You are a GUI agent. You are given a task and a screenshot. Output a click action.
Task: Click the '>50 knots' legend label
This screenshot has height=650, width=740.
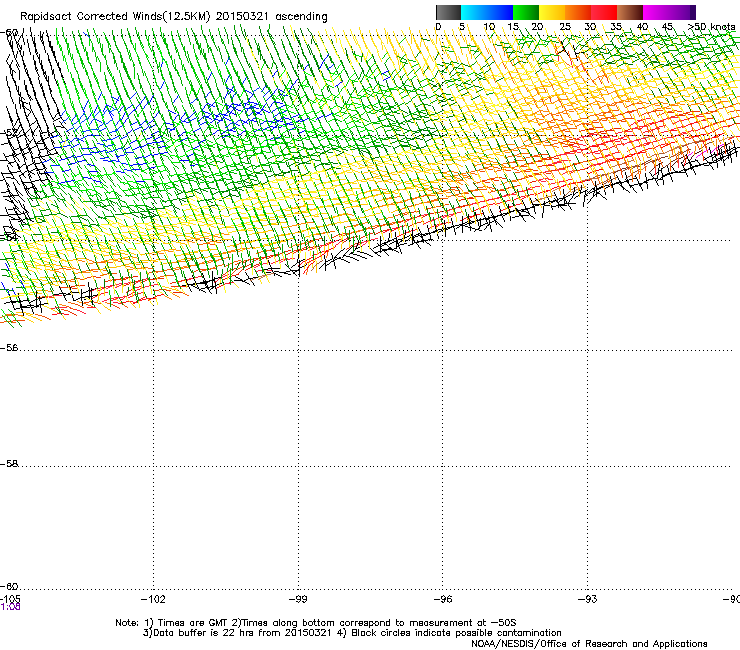[x=712, y=27]
